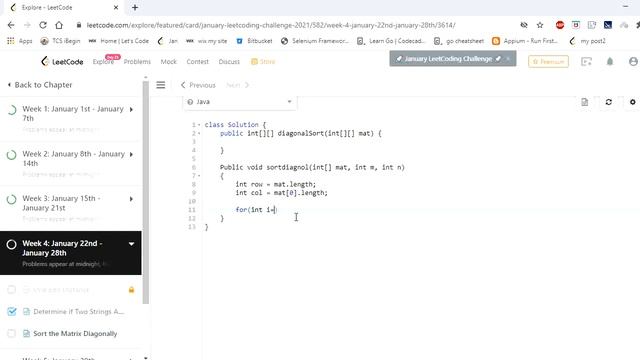Open the Store menu item
Viewport: 640px width, 360px height.
tap(263, 62)
